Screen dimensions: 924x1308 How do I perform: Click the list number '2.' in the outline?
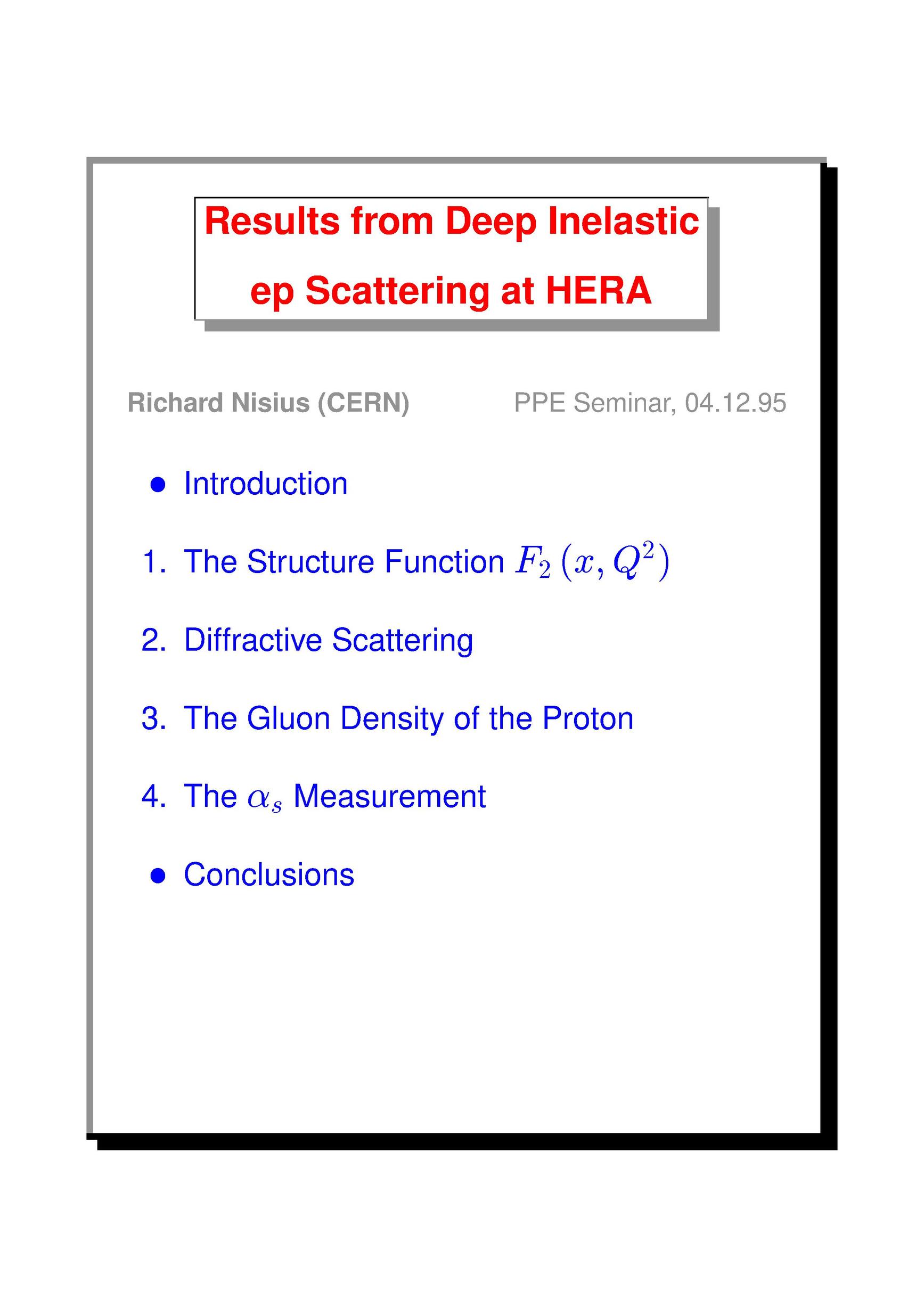click(x=154, y=640)
